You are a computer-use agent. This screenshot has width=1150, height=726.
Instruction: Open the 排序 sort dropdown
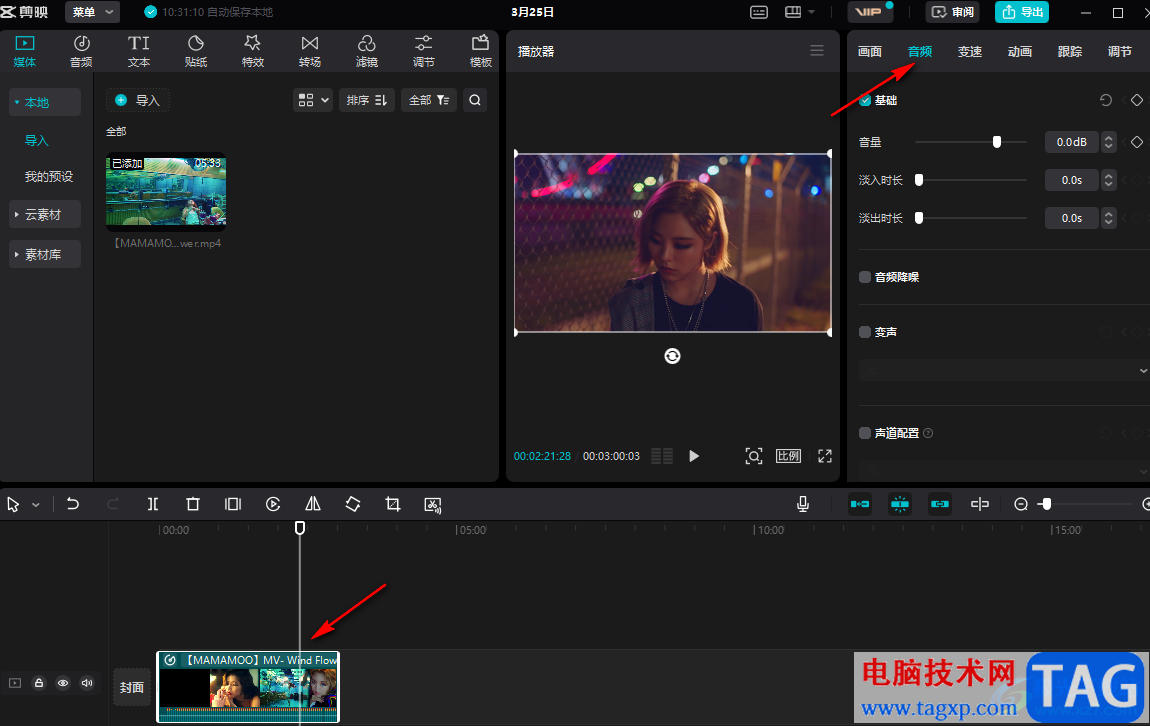tap(367, 100)
